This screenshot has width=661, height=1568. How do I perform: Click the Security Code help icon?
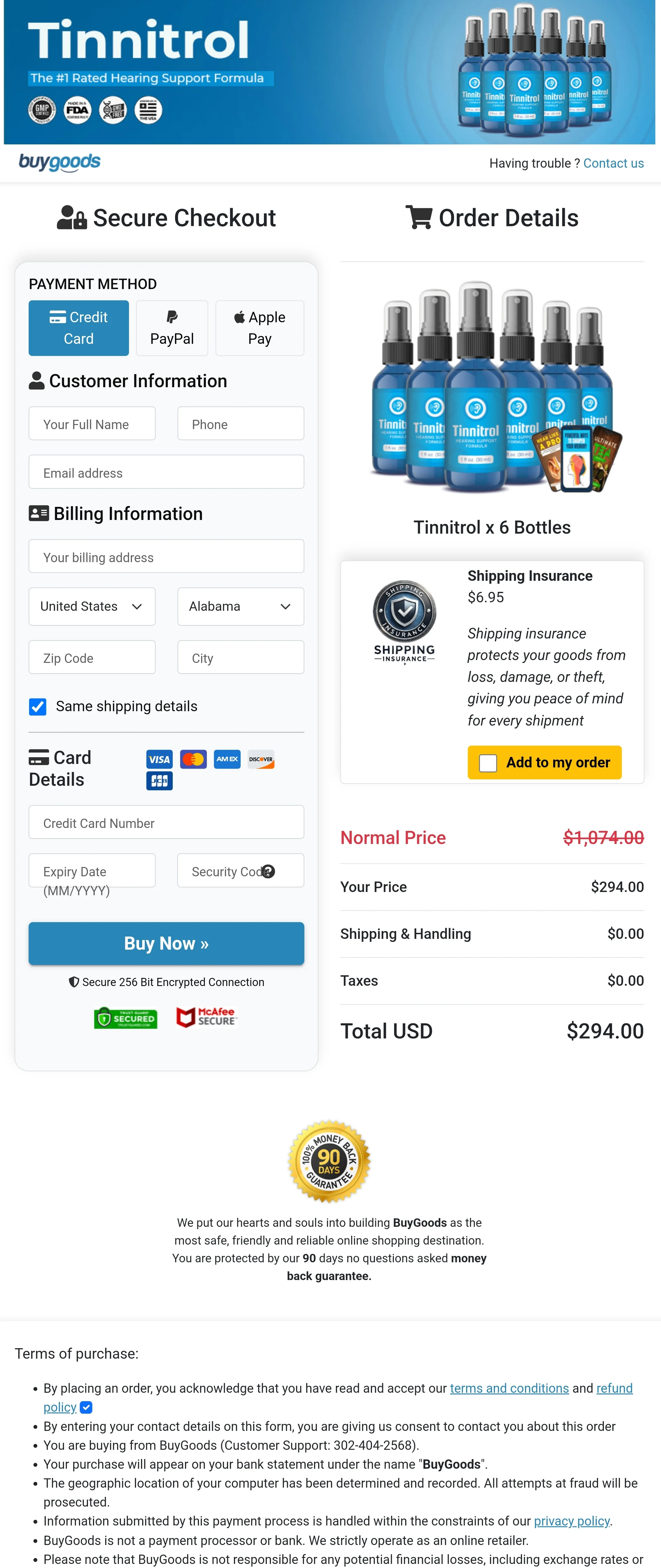(268, 872)
